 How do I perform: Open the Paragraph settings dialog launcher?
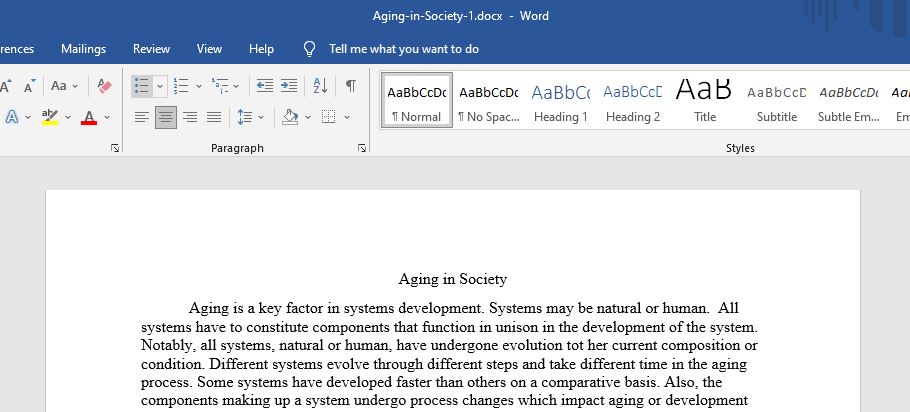(x=362, y=149)
